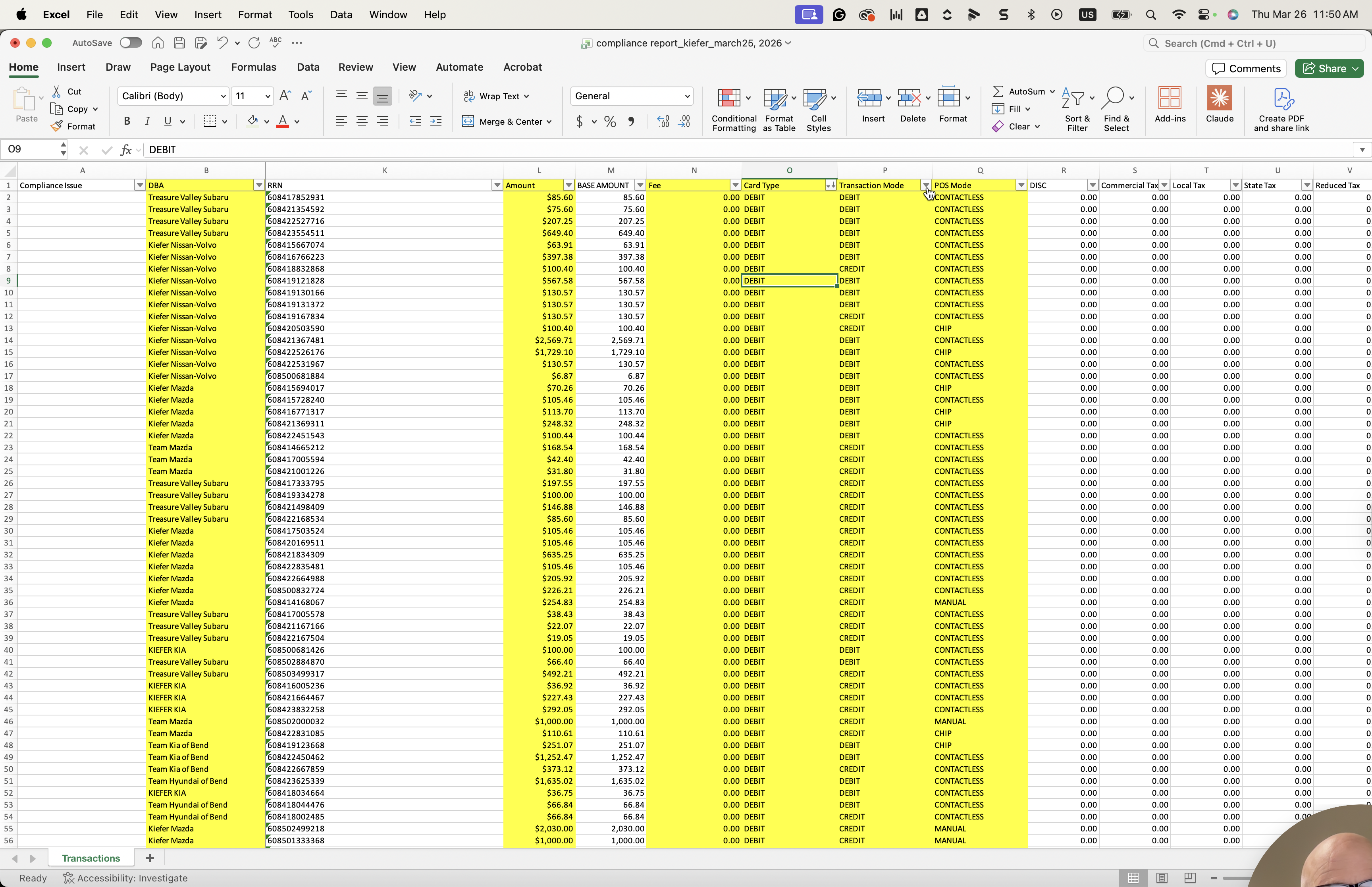Click the Sort & Filter icon
1372x887 pixels.
(1074, 98)
